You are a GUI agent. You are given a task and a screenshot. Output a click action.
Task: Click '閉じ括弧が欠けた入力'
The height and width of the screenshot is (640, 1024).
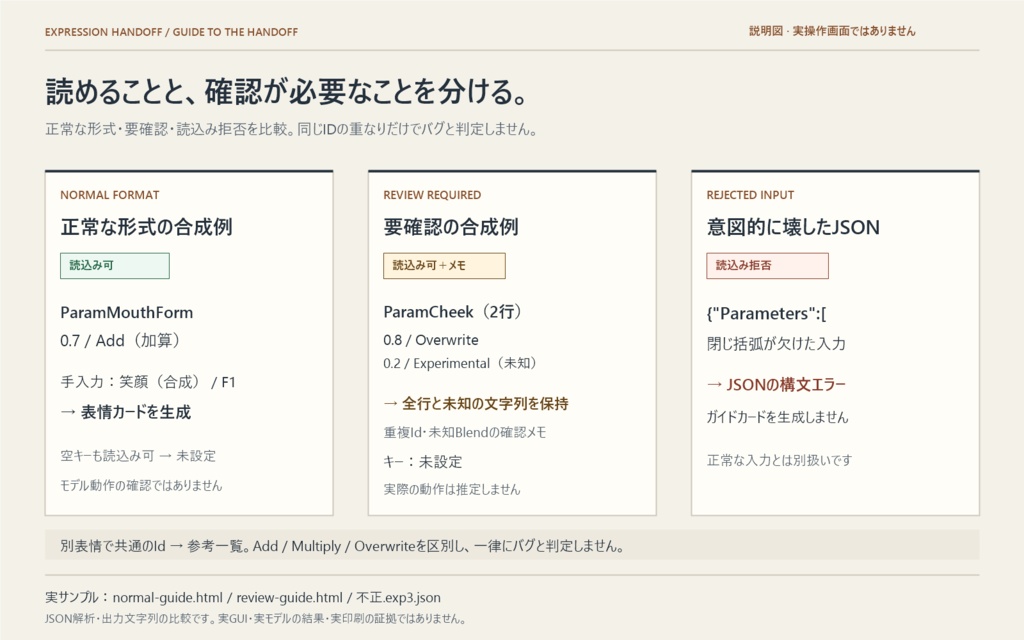click(776, 344)
